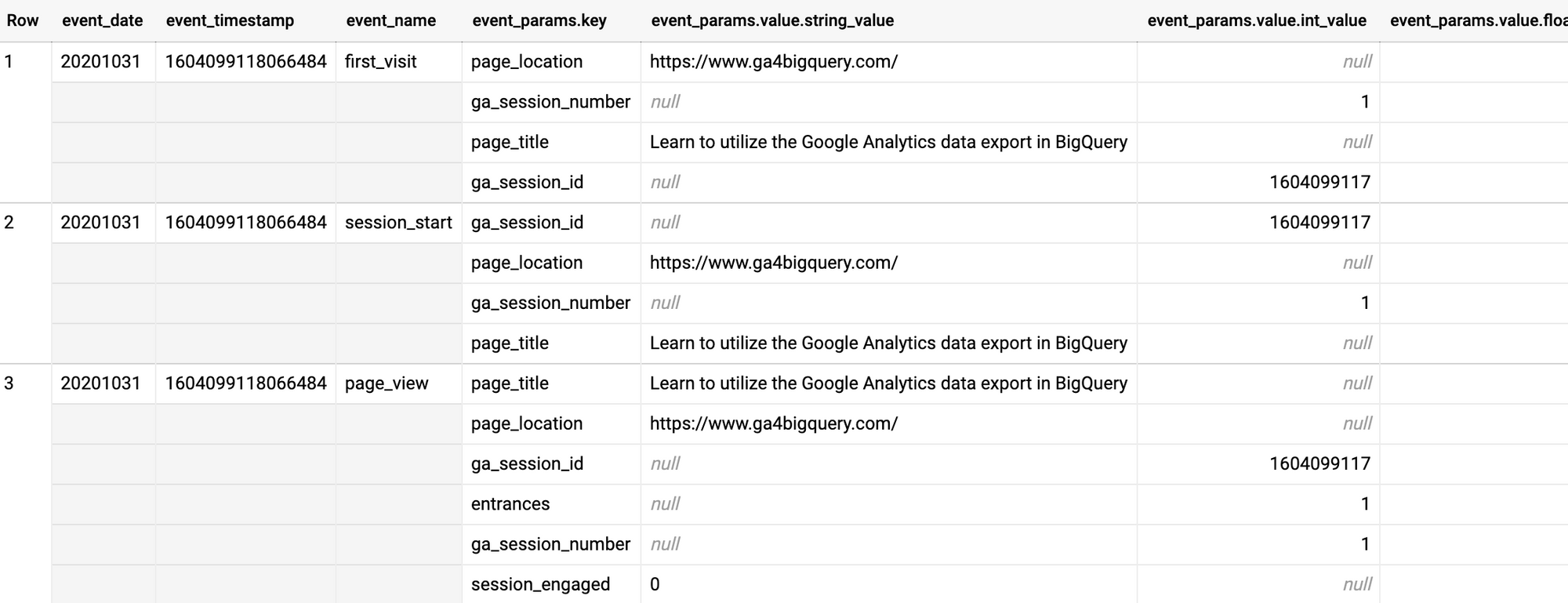Click the event_timestamp column header
The image size is (1568, 603).
click(230, 20)
